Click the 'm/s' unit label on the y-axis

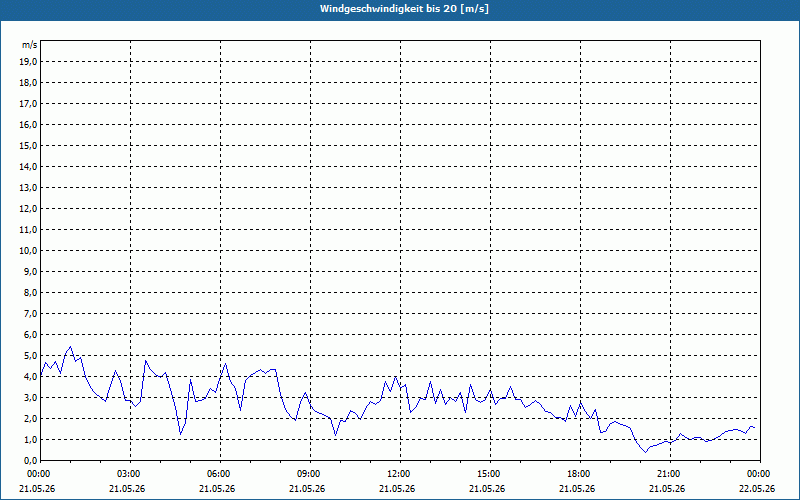tap(30, 45)
